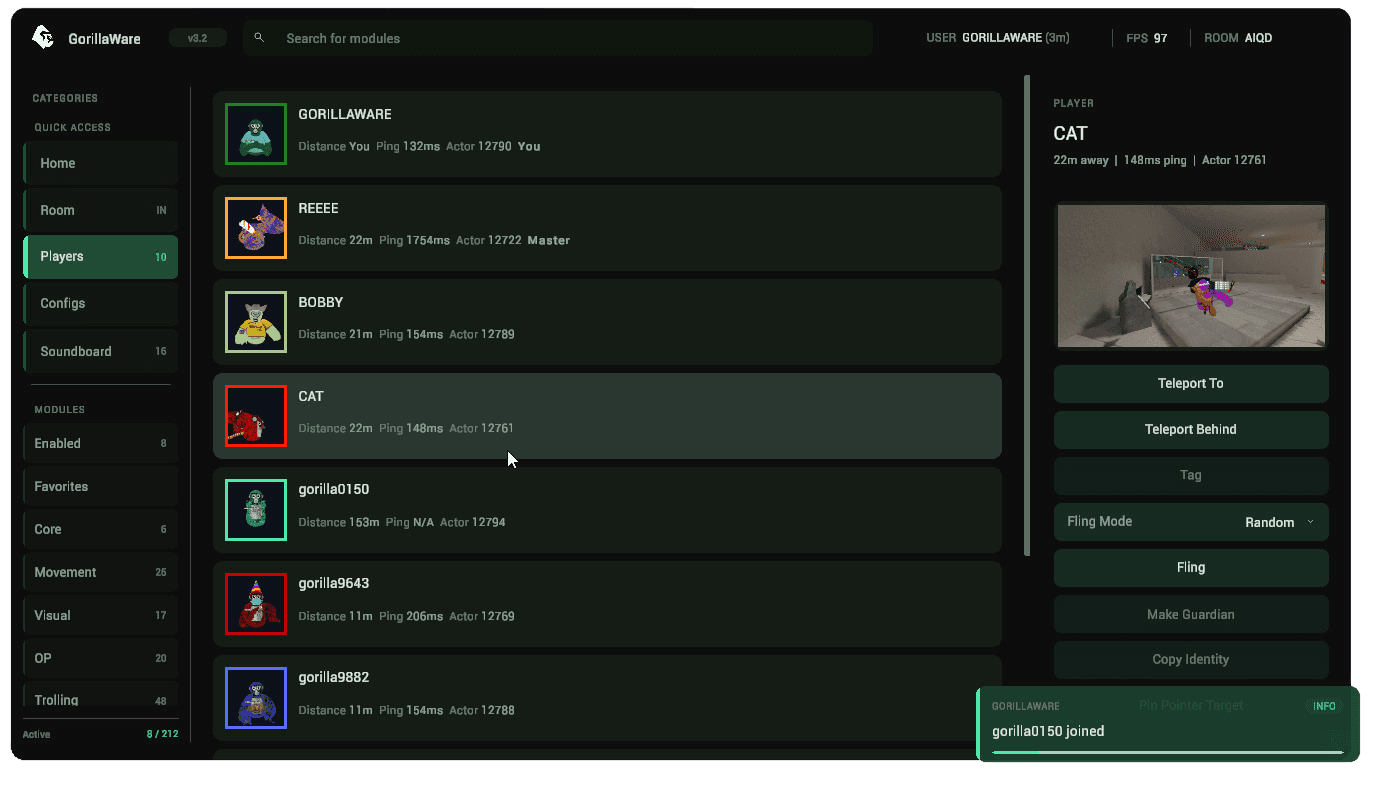The width and height of the screenshot is (1386, 790).
Task: Show Enabled modules
Action: point(101,443)
